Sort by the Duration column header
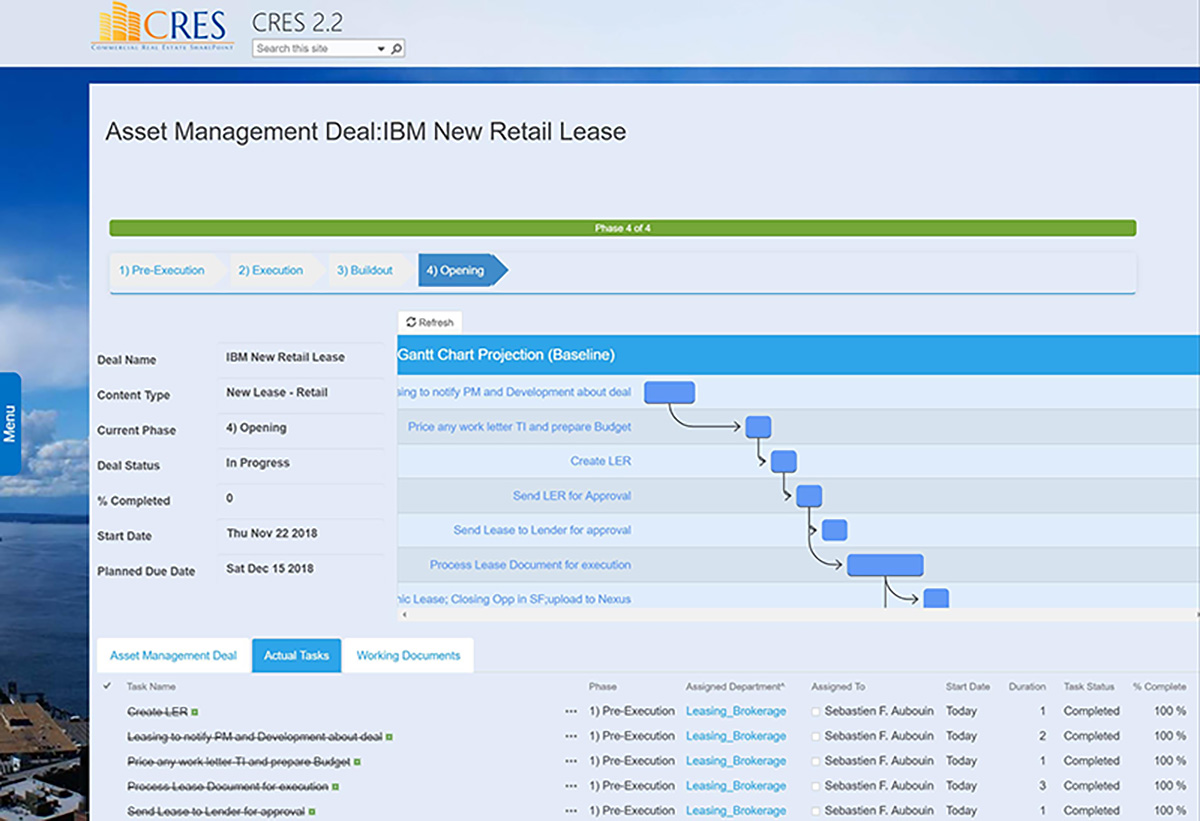This screenshot has width=1200, height=821. (x=1027, y=687)
